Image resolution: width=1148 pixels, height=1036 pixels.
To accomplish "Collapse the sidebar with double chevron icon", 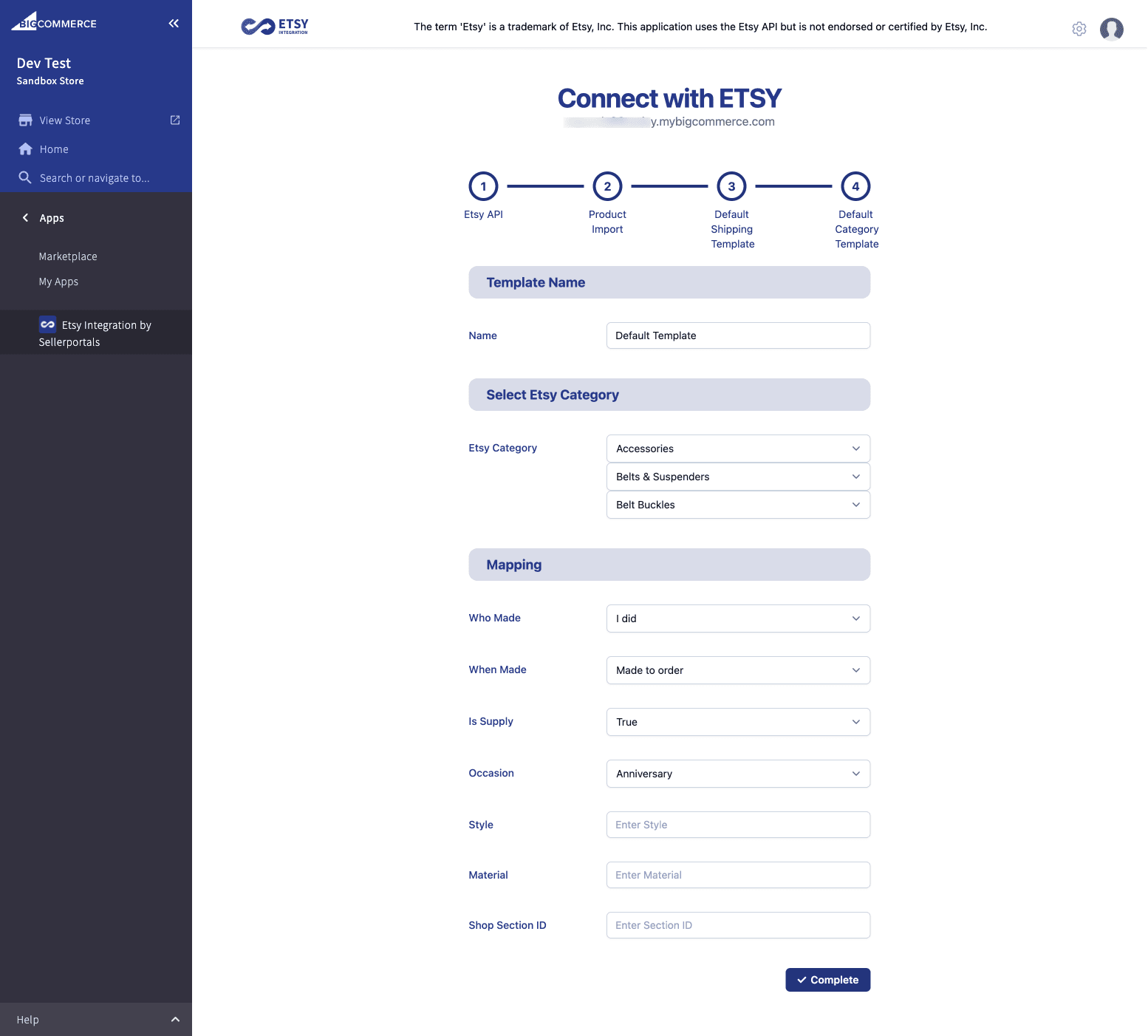I will pos(174,24).
